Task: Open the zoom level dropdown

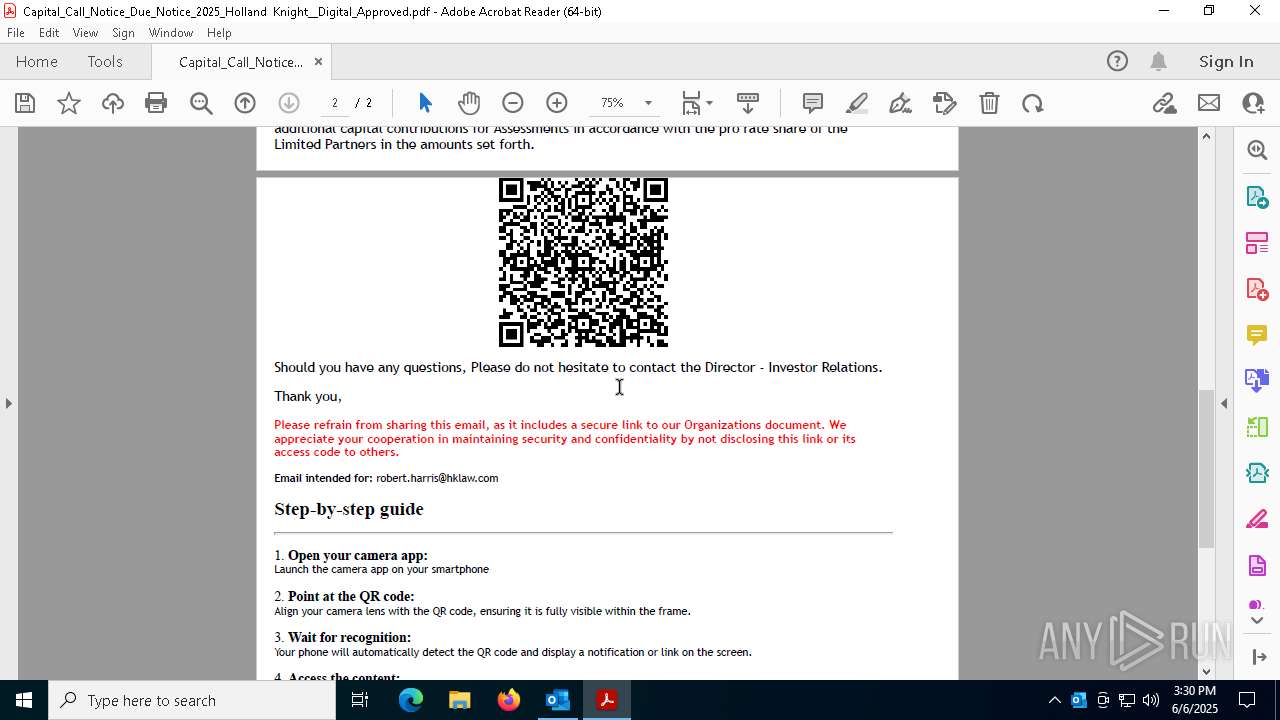Action: click(x=648, y=103)
